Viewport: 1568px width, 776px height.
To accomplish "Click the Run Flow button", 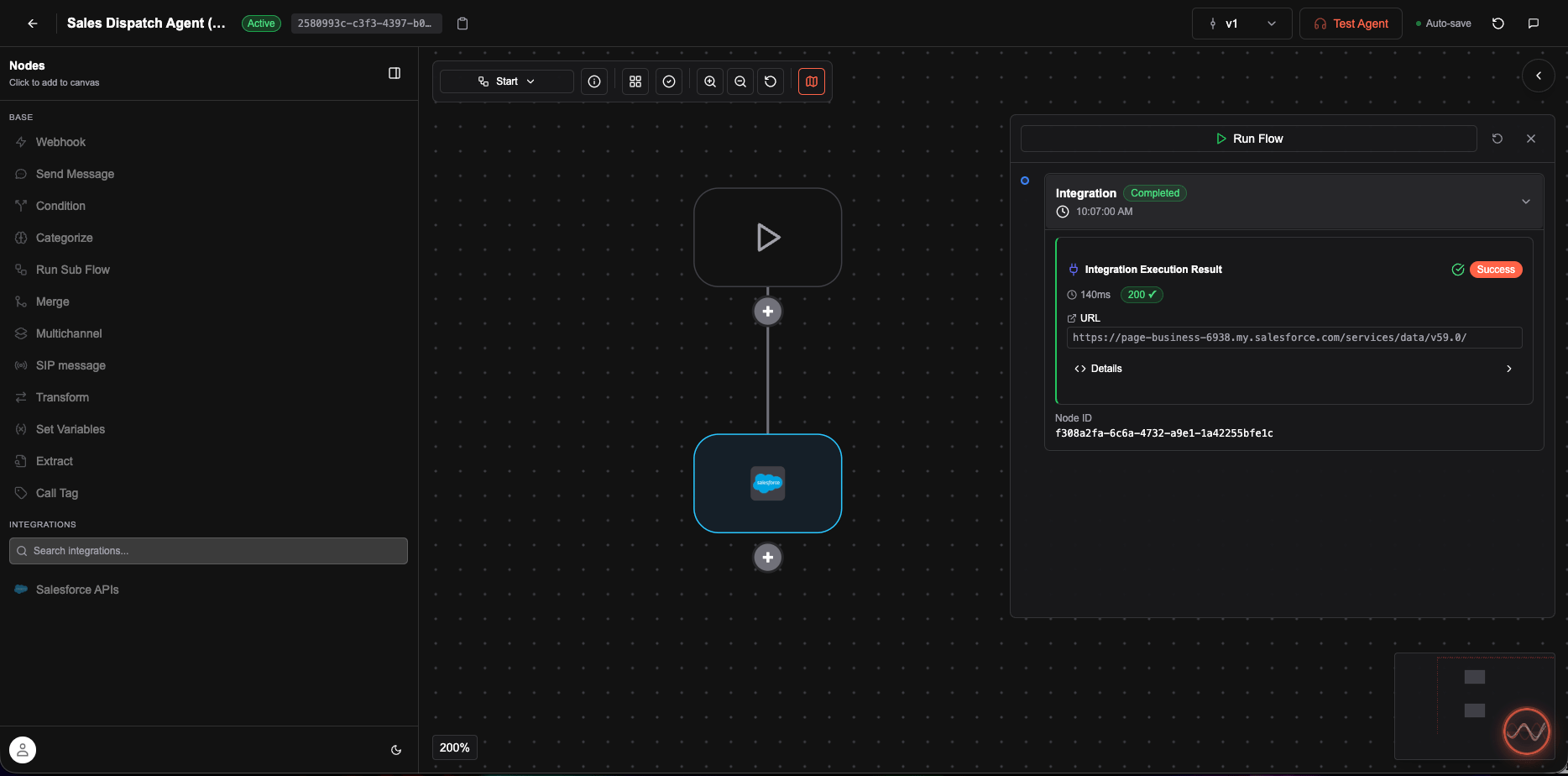I will click(1249, 139).
